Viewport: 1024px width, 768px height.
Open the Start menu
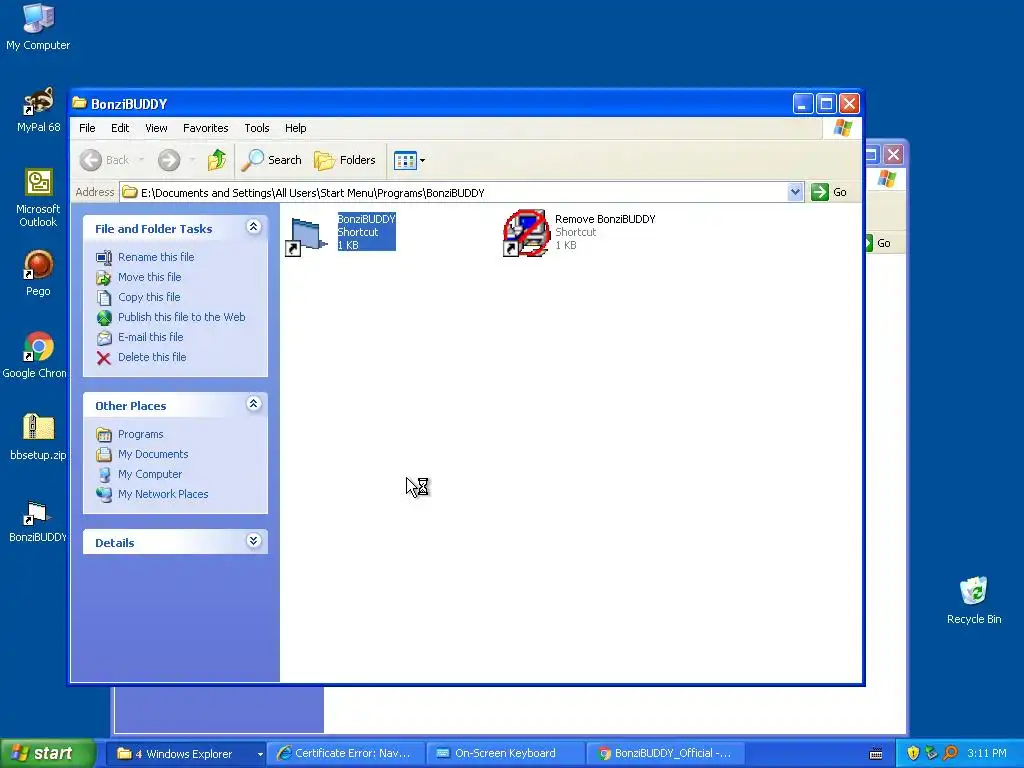pyautogui.click(x=47, y=753)
